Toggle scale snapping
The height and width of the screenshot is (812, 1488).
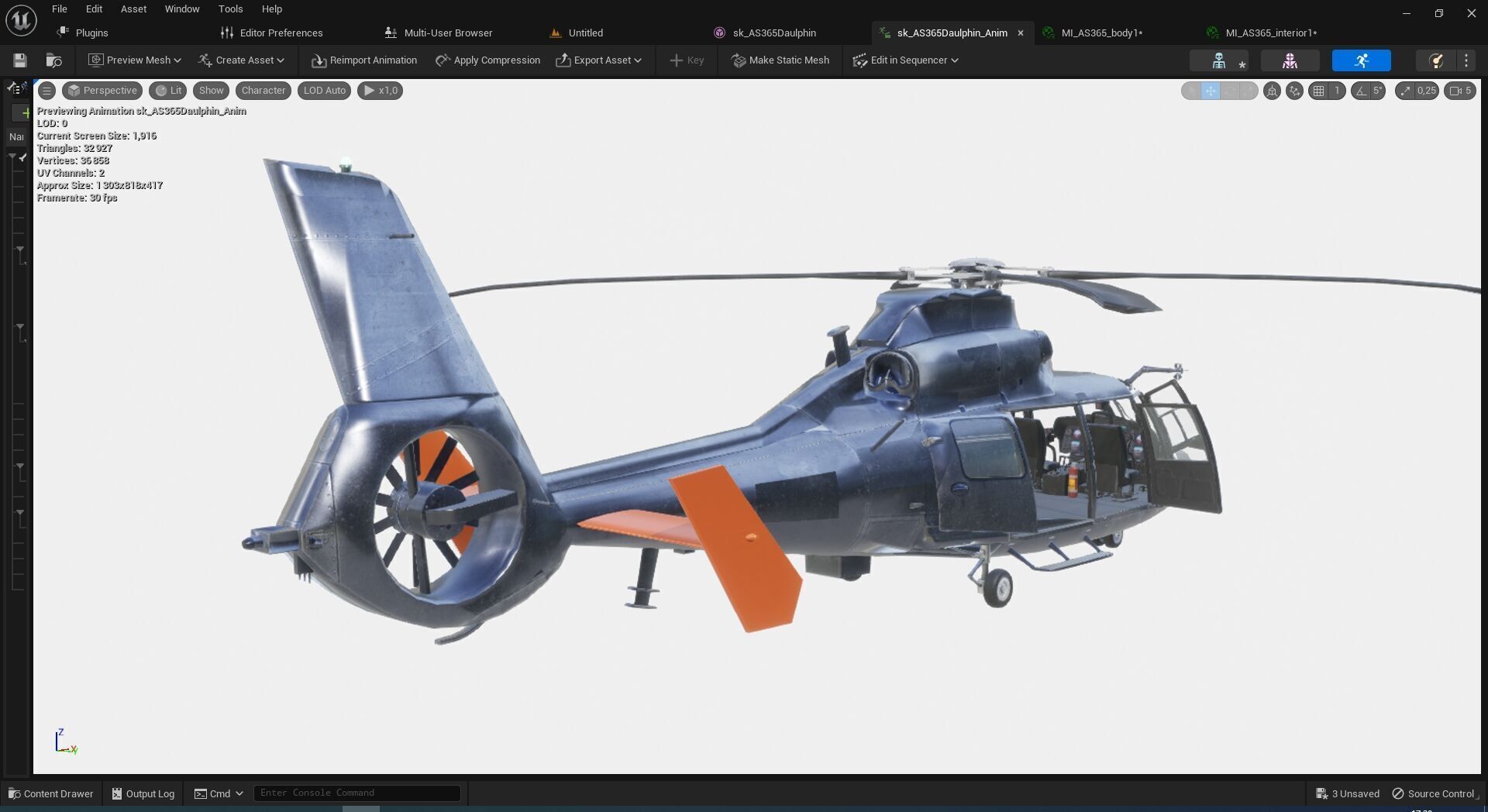point(1405,91)
